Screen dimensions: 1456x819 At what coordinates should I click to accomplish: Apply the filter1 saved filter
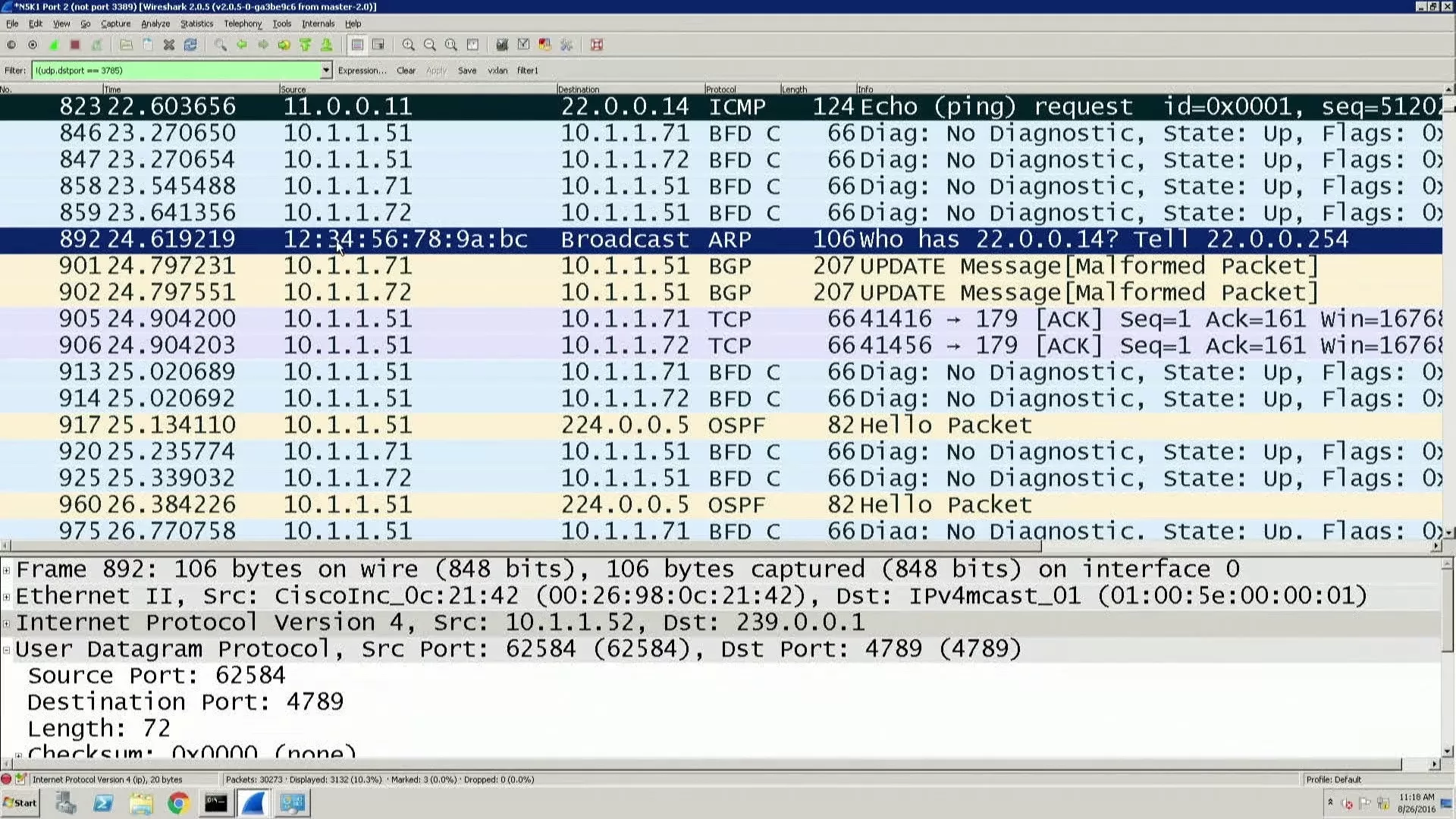click(527, 71)
